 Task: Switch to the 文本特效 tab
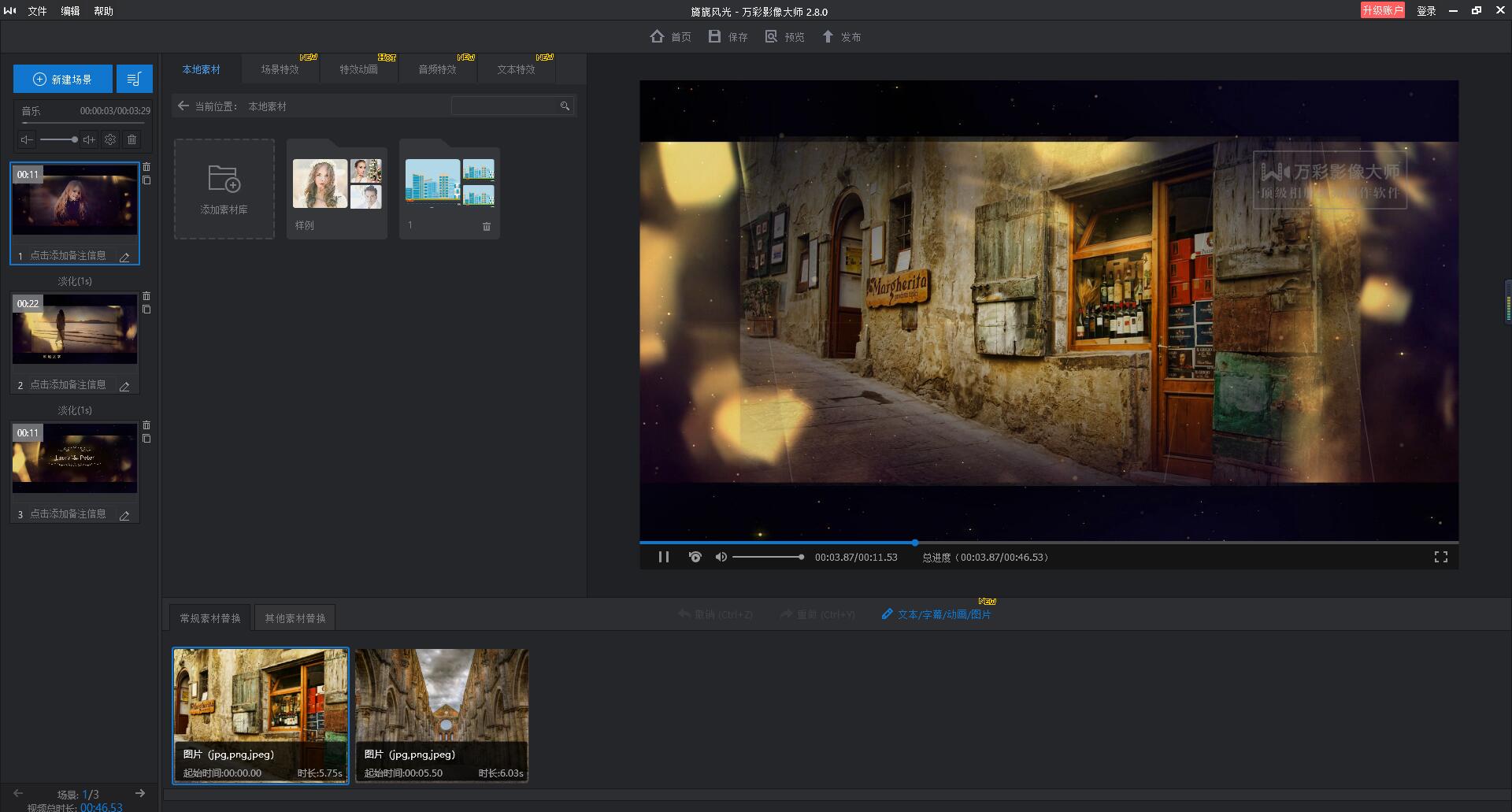[x=517, y=69]
